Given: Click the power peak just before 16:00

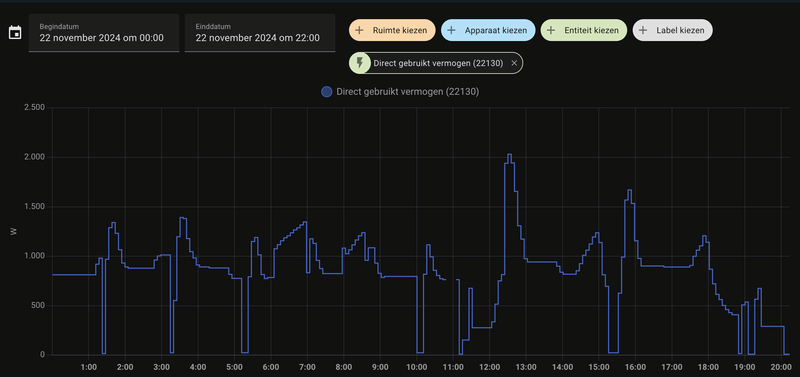Looking at the screenshot, I should [630, 190].
